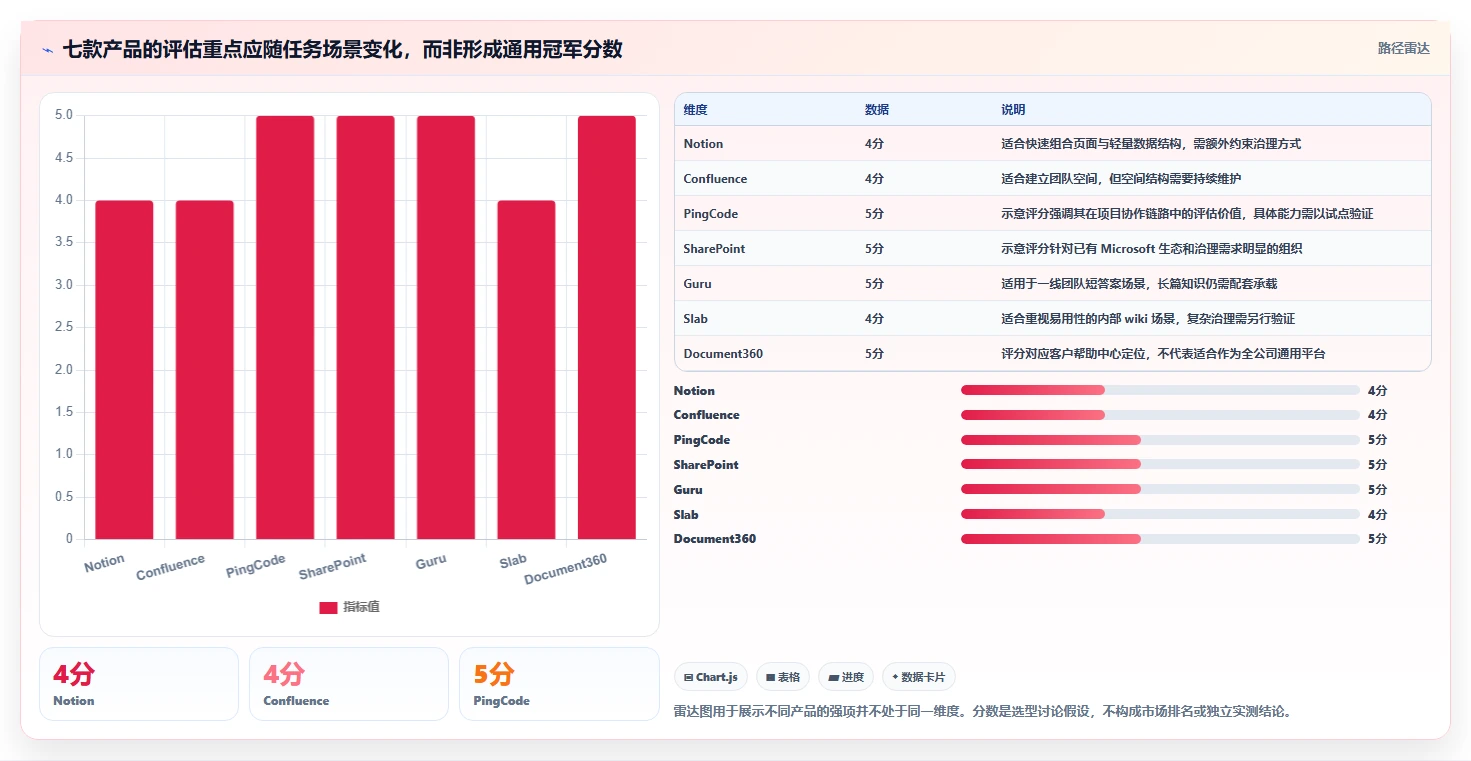Click the 路径雷达 label in the header
Screen dimensions: 1471x761
(1403, 48)
